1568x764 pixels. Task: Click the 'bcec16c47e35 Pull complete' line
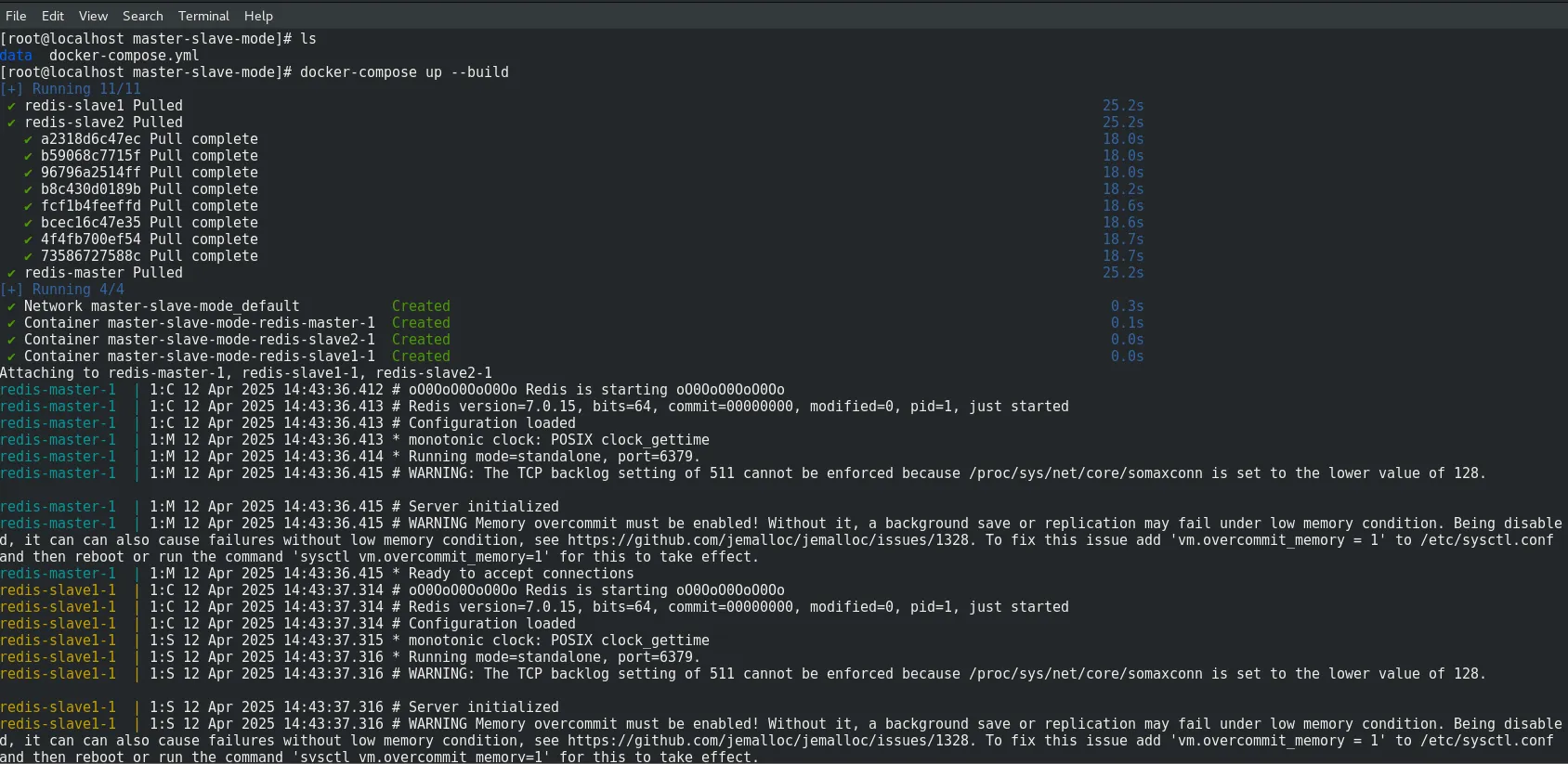coord(141,223)
